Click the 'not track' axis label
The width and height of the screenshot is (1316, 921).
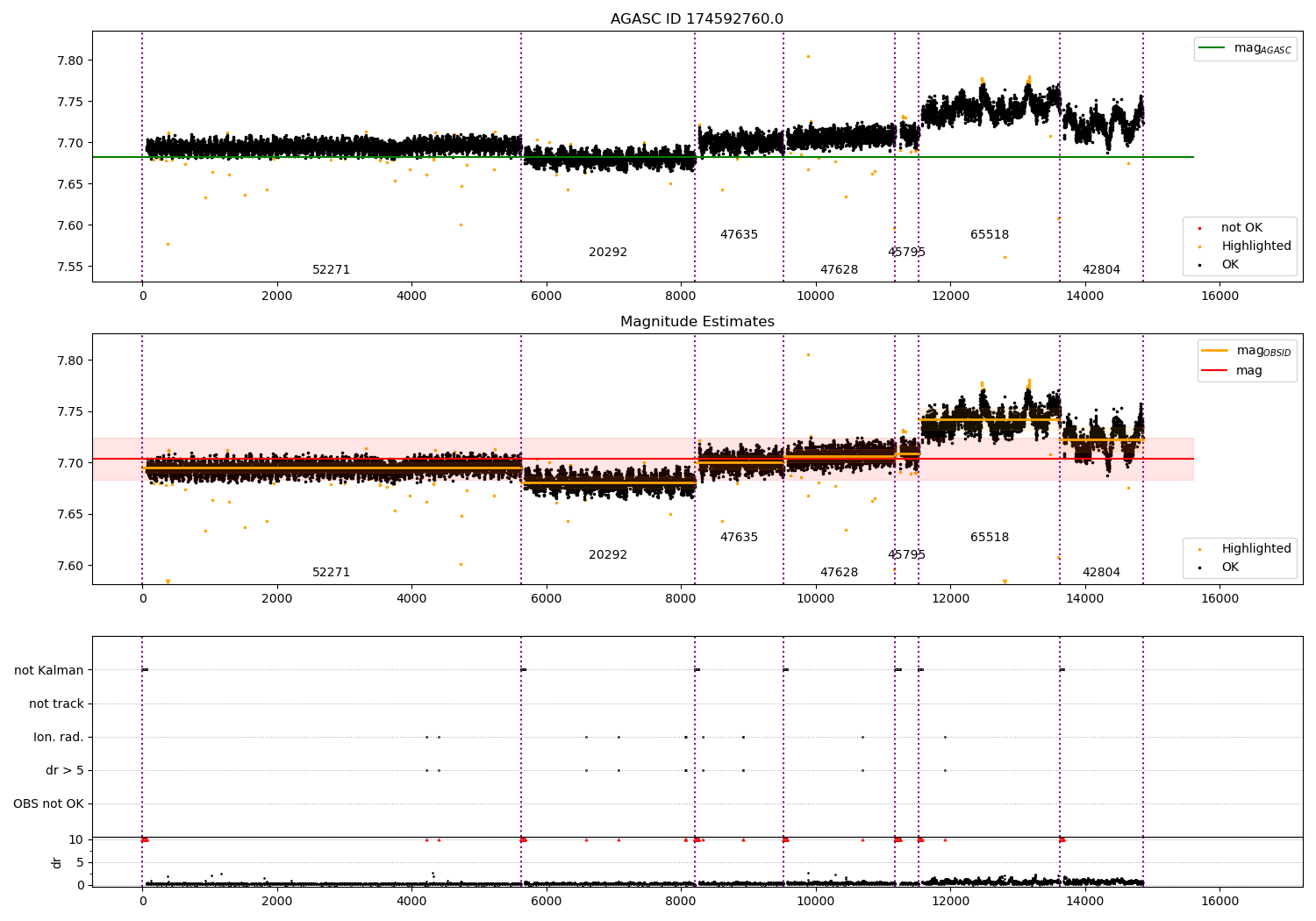pos(56,704)
